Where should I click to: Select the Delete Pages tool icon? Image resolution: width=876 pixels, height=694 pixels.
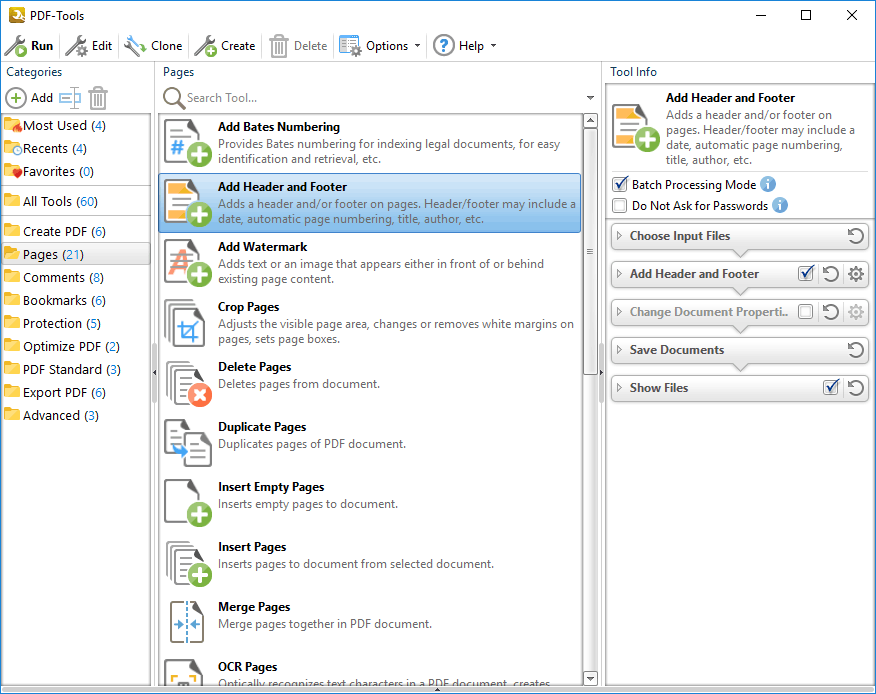(x=188, y=383)
